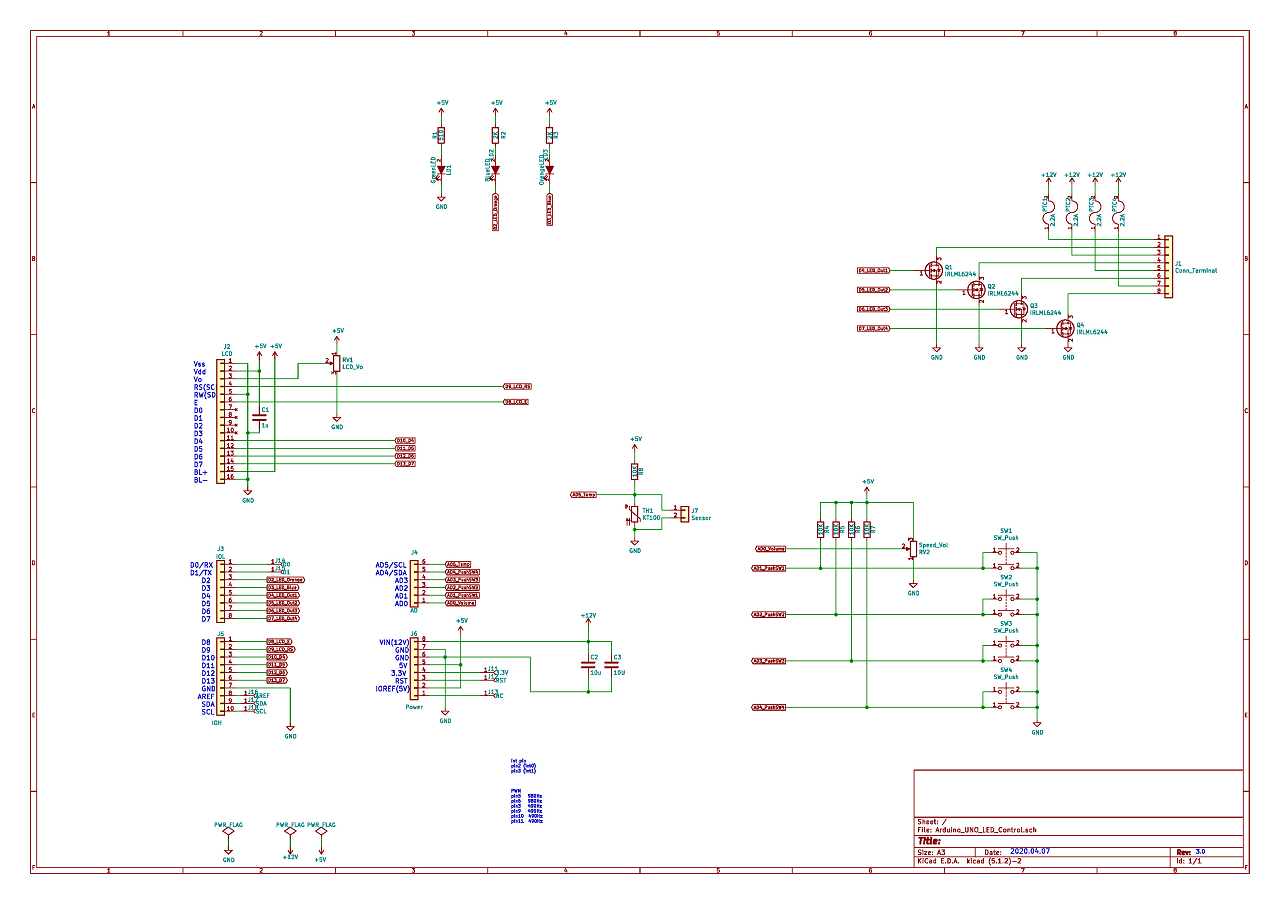Select the 510 ohm resistor R1
Screen dimensions: 1280x904
[441, 135]
